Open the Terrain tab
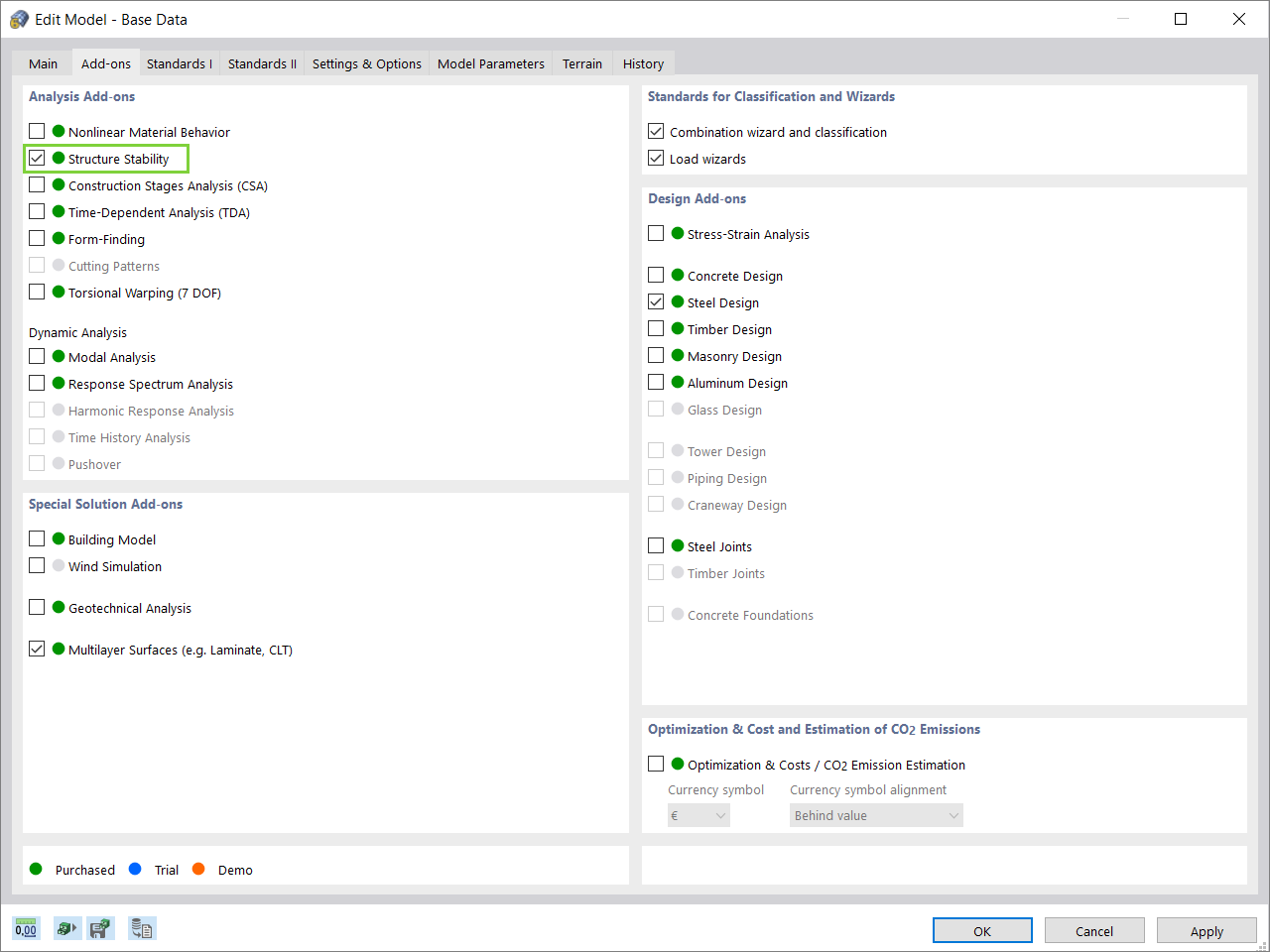 coord(581,62)
